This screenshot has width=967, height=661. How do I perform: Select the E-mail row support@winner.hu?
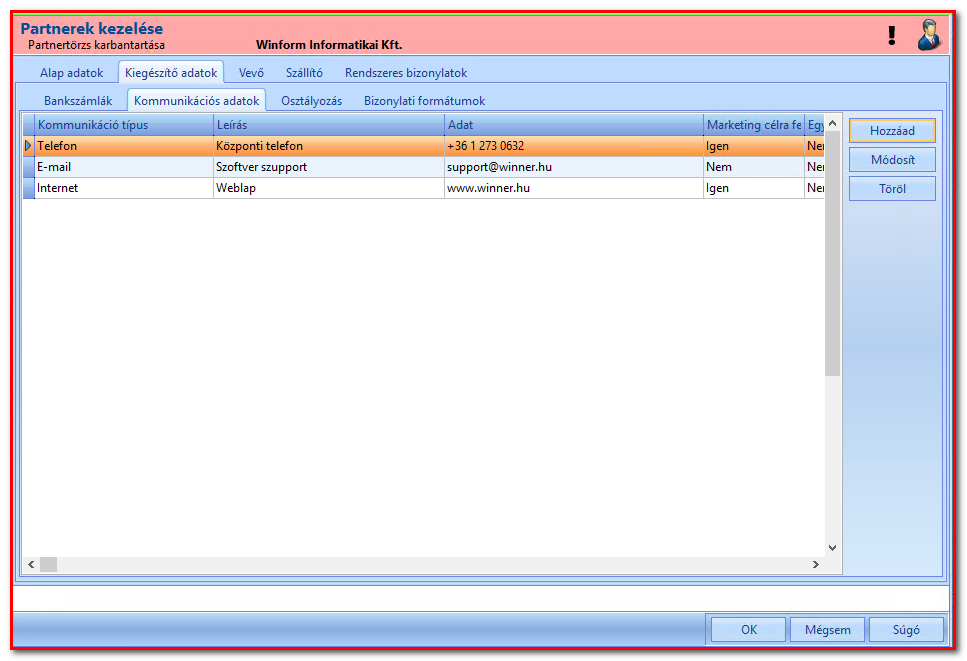coord(424,167)
